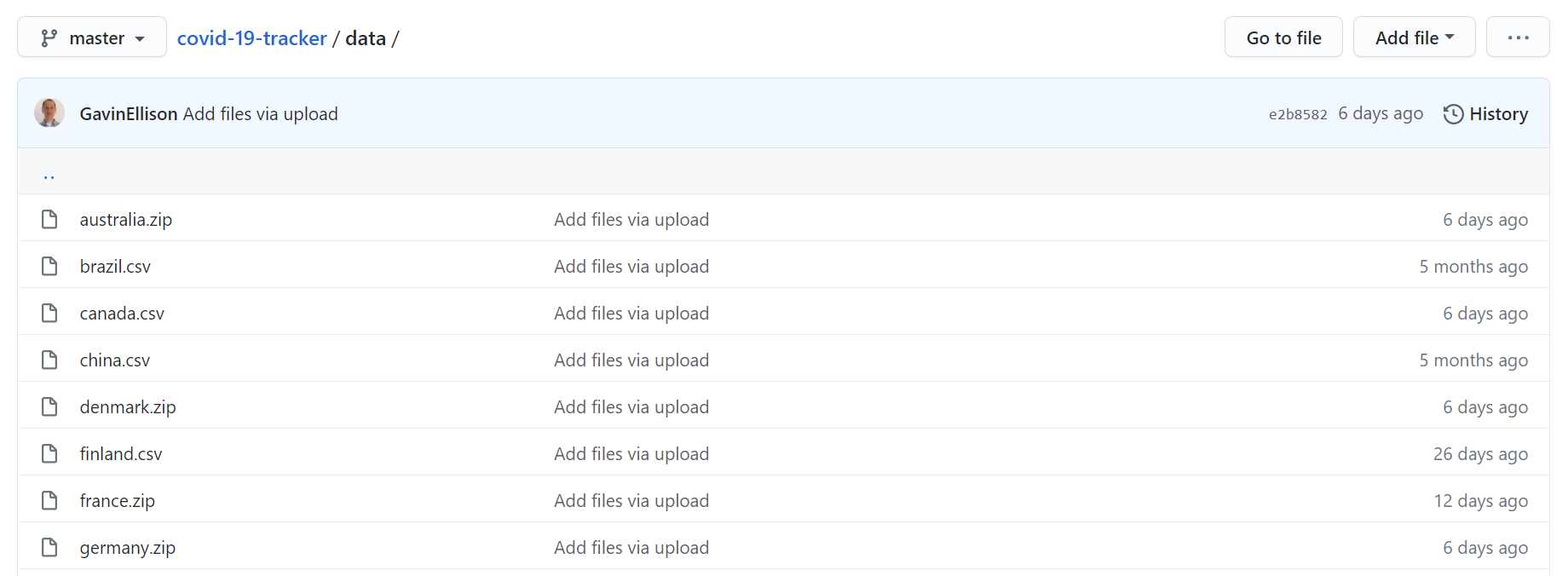
Task: Click the file icon beside france.zip
Action: click(x=49, y=500)
